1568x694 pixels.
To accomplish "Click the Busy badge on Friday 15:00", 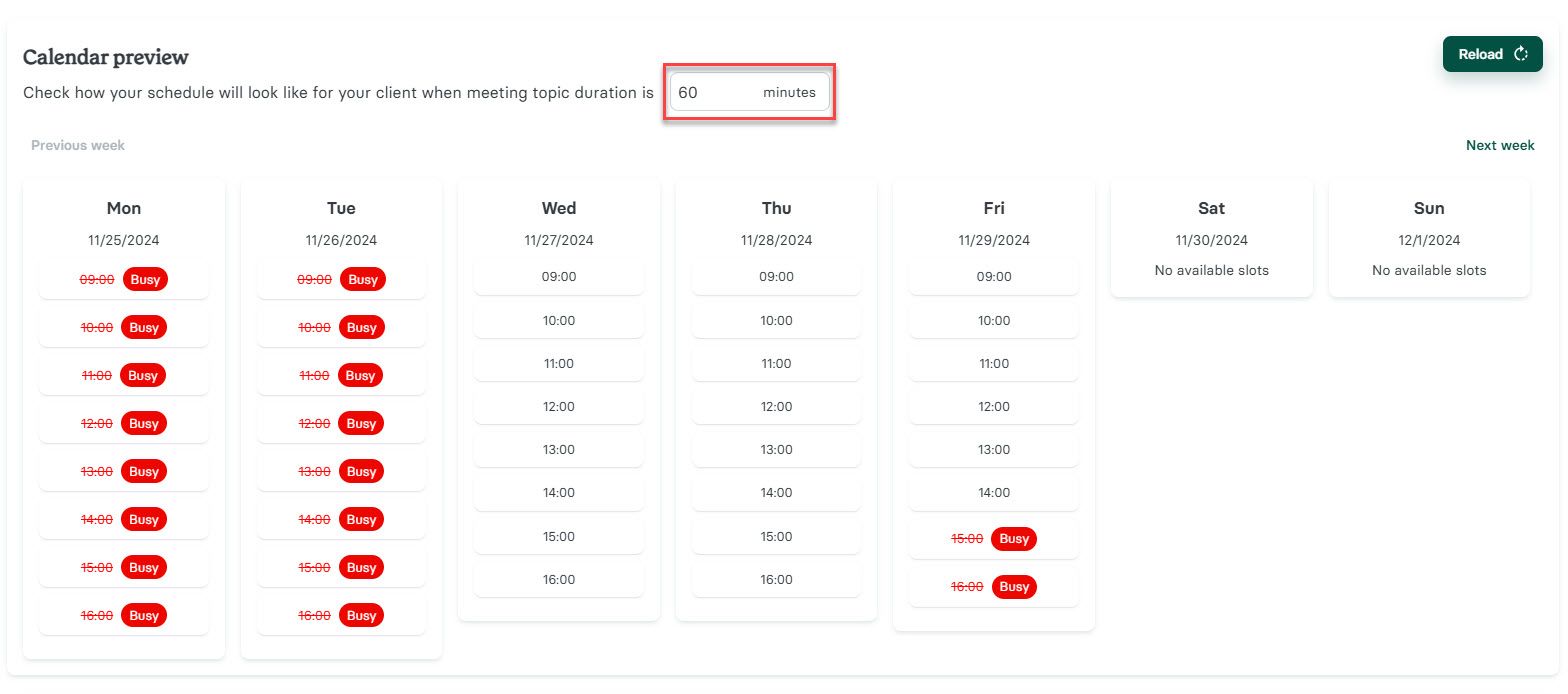I will [x=1013, y=538].
